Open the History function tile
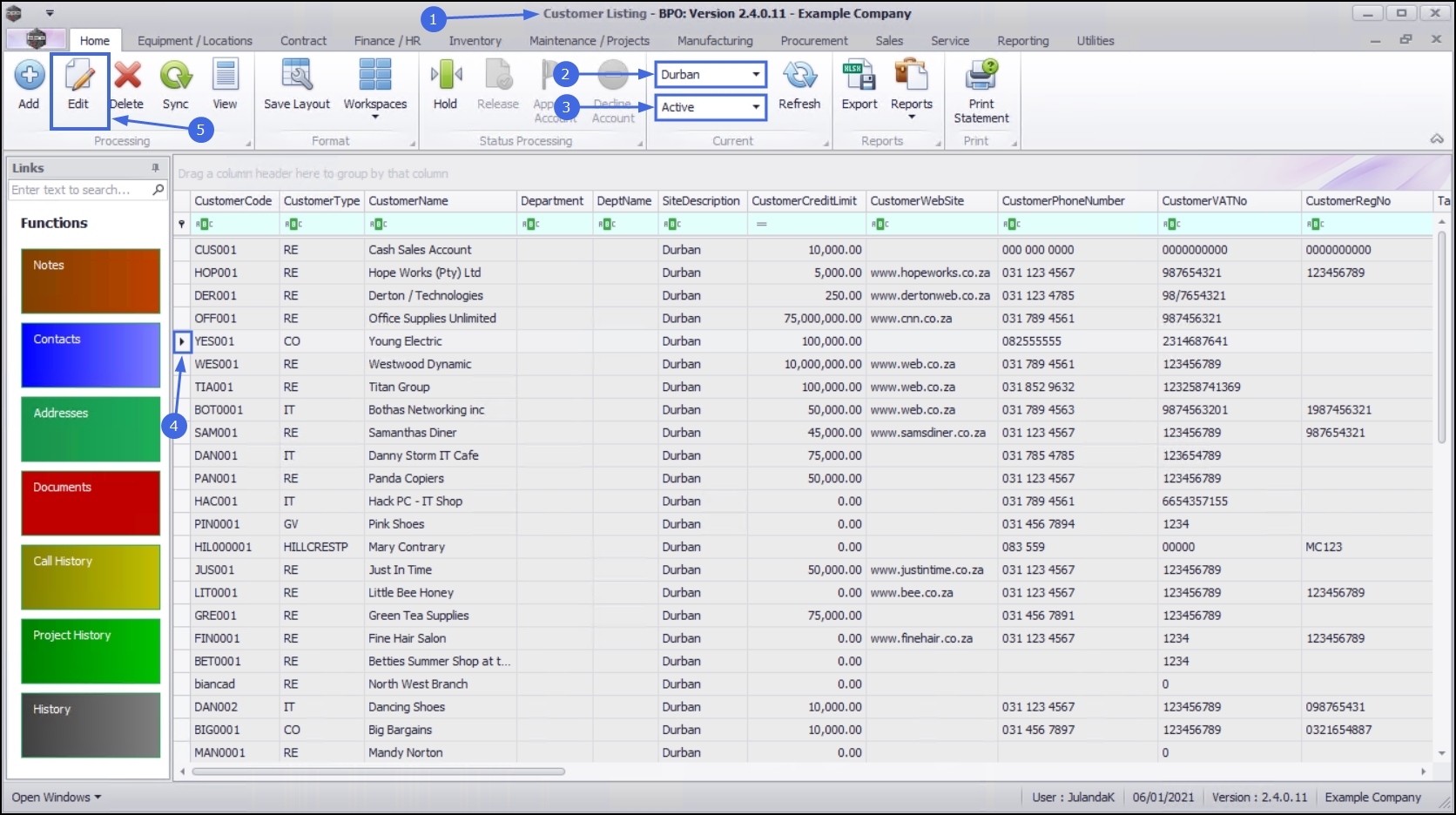The height and width of the screenshot is (815, 1456). coord(91,725)
